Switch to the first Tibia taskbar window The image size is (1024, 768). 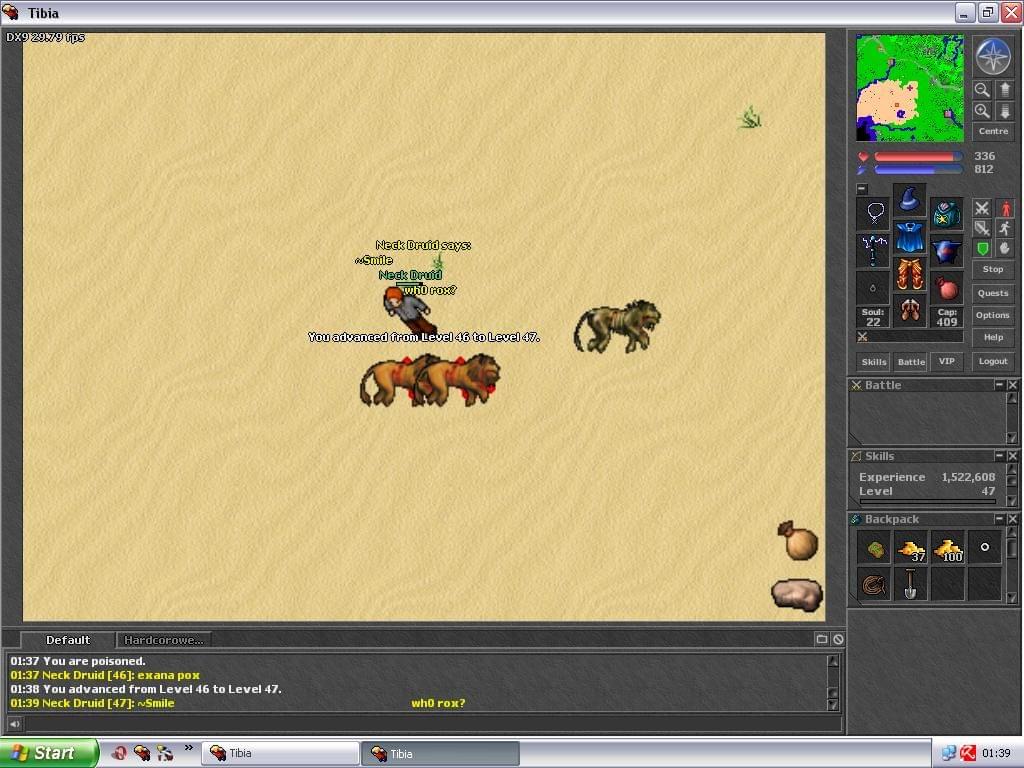280,753
